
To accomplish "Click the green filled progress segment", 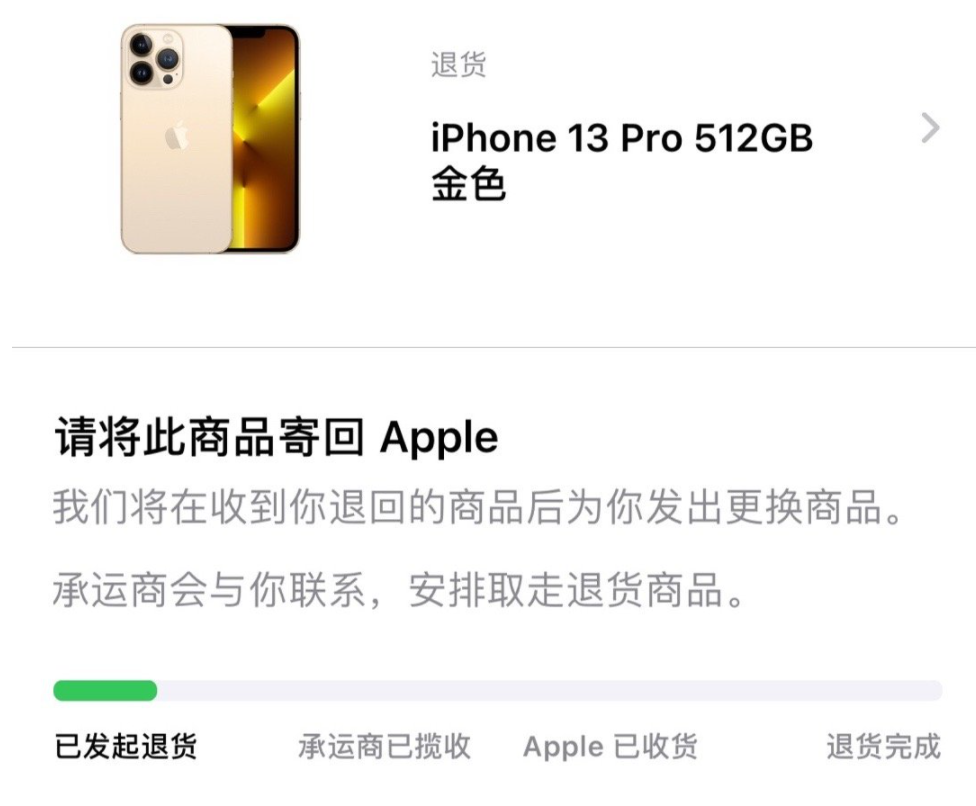I will pos(105,690).
